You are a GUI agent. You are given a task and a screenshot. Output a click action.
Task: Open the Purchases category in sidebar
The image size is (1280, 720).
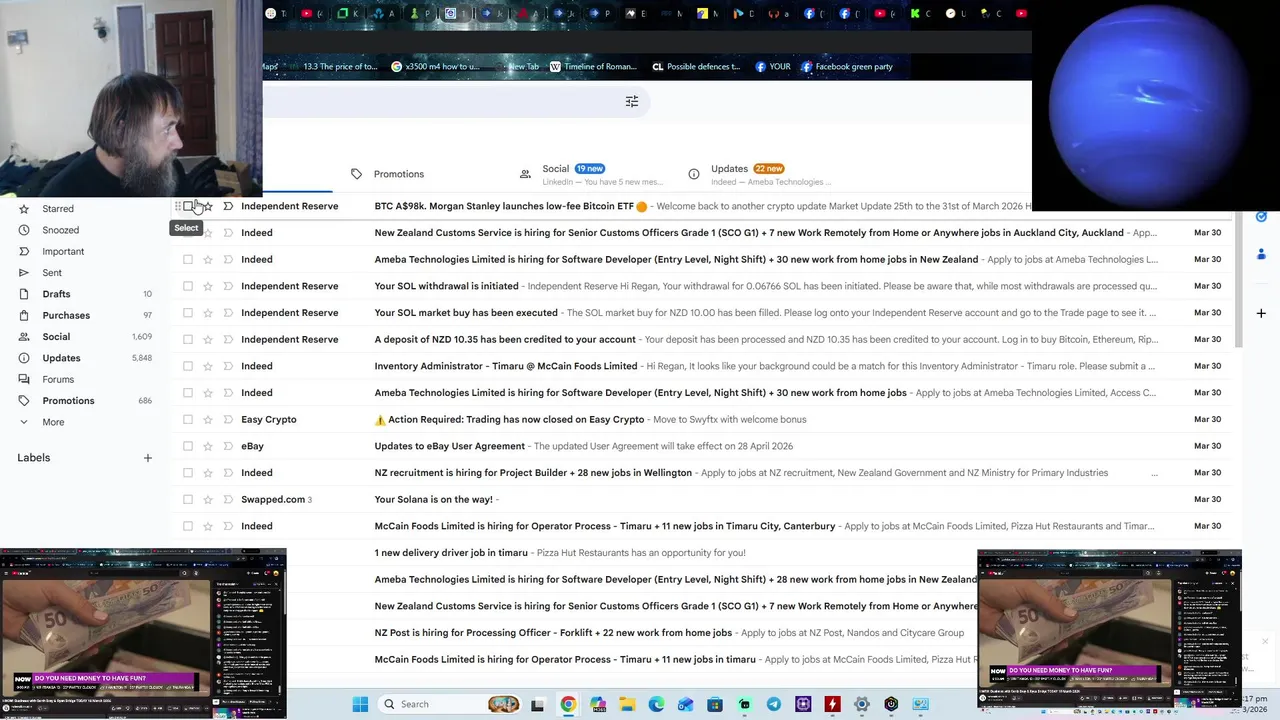(66, 316)
